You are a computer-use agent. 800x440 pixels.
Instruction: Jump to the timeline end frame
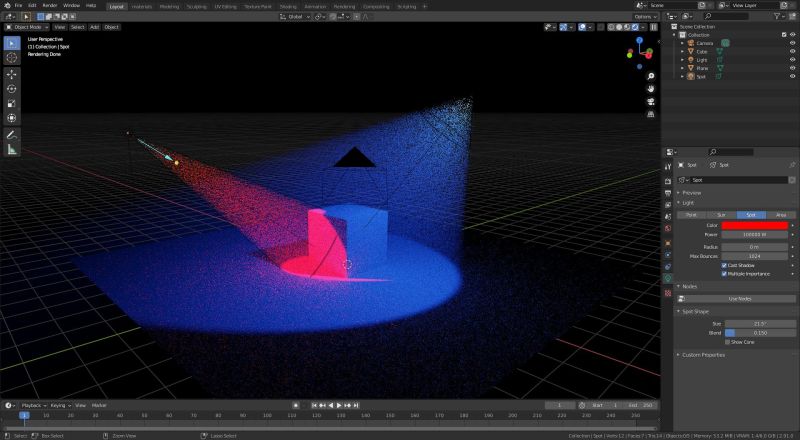click(356, 405)
